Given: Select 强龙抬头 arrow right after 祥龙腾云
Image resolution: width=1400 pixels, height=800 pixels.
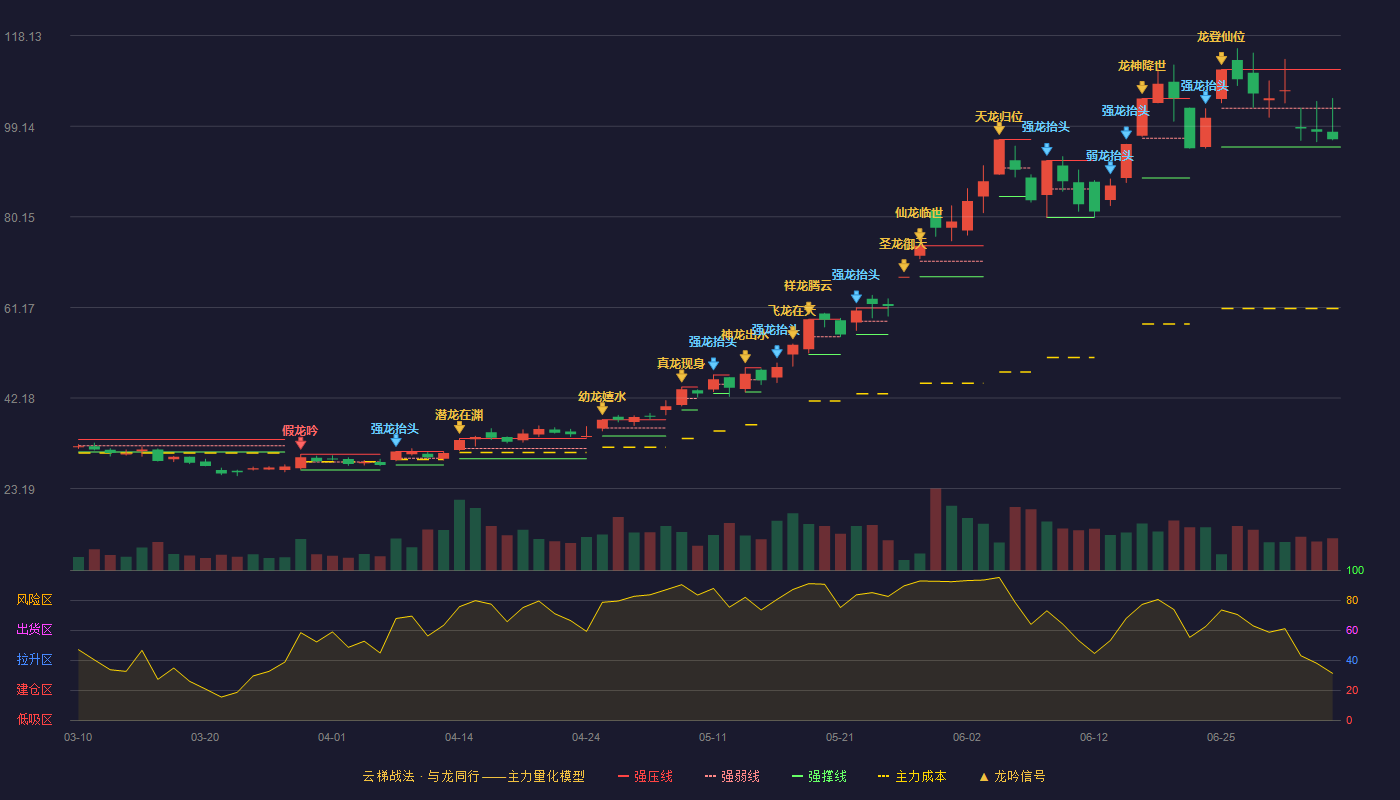Looking at the screenshot, I should pyautogui.click(x=856, y=297).
